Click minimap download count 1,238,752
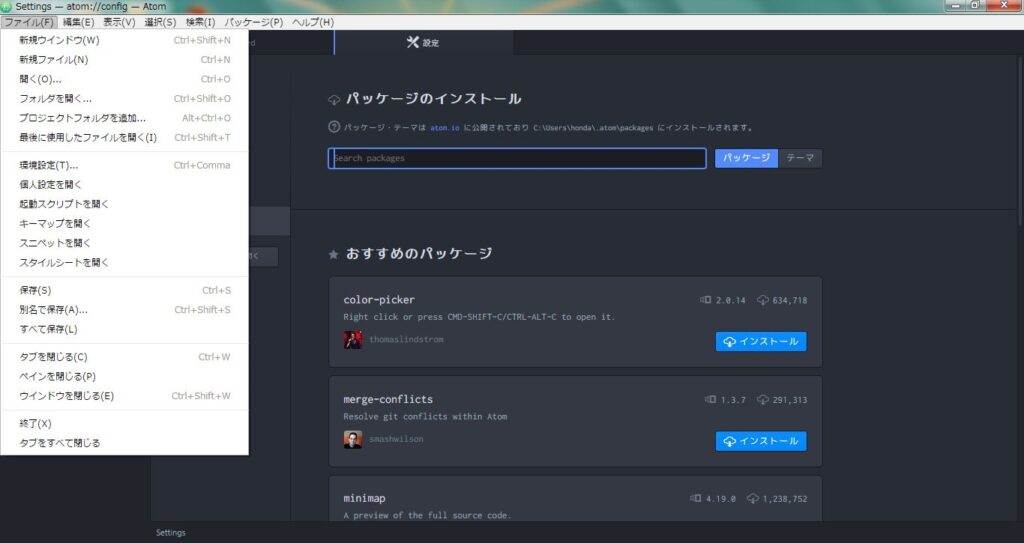Screen dimensions: 1024x543 [x=784, y=499]
